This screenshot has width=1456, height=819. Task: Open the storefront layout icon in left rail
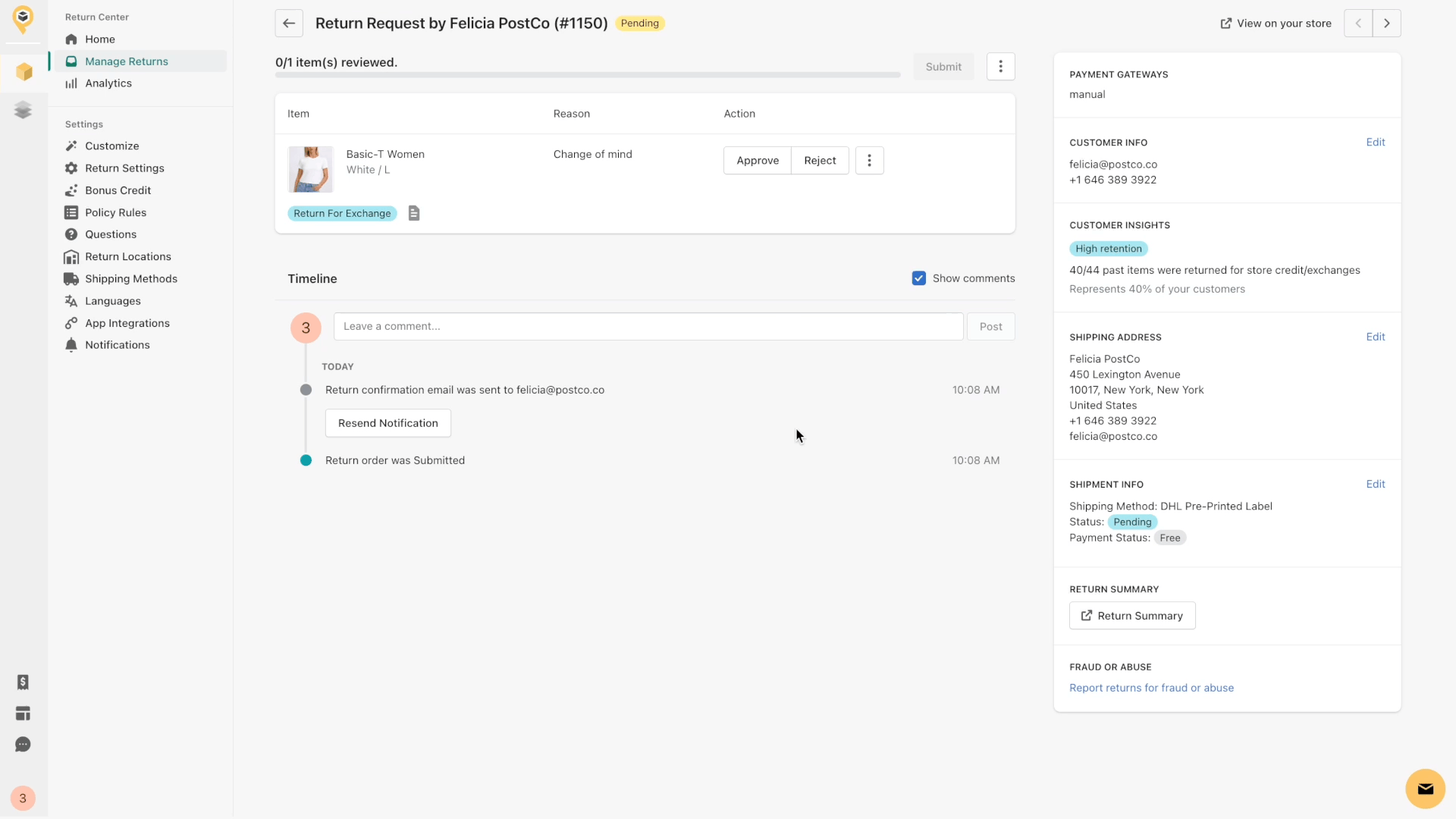[23, 714]
